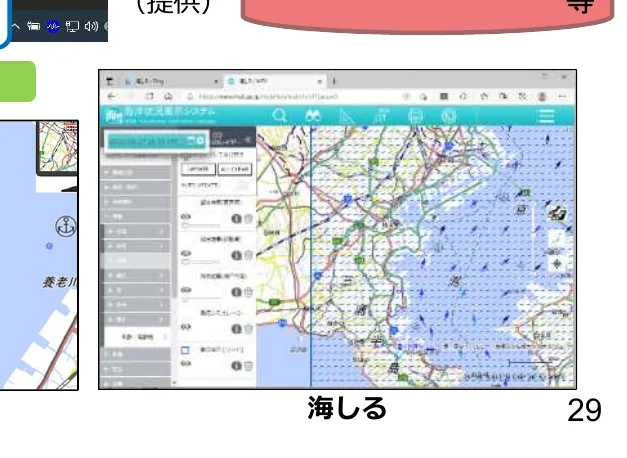The height and width of the screenshot is (458, 627).
Task: Click the magnifier search icon in teal header
Action: (x=279, y=116)
